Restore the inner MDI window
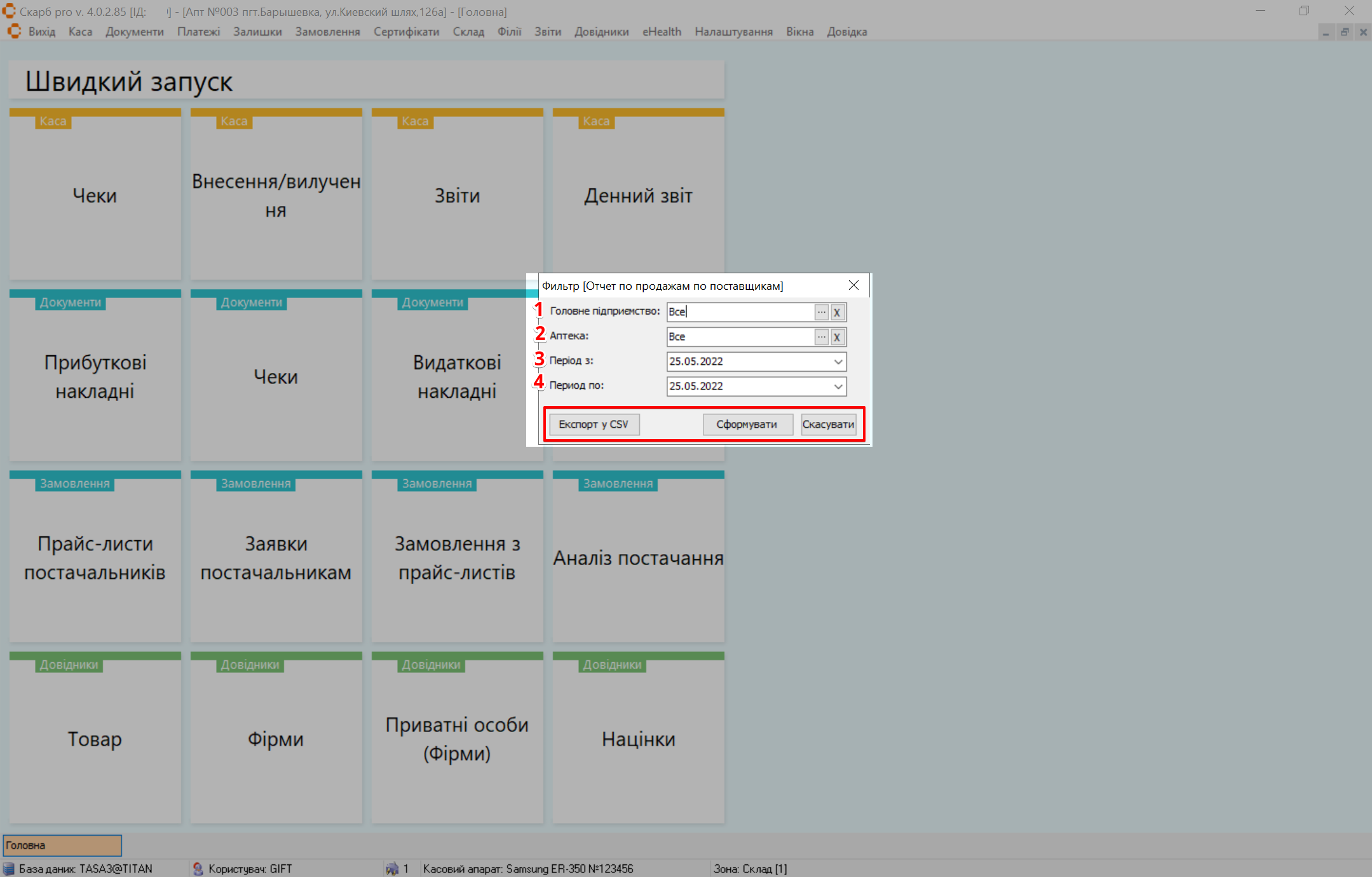 coord(1344,32)
